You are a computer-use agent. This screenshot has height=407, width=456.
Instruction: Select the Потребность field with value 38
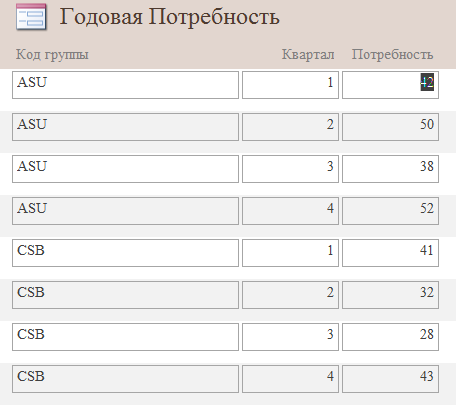pos(390,169)
